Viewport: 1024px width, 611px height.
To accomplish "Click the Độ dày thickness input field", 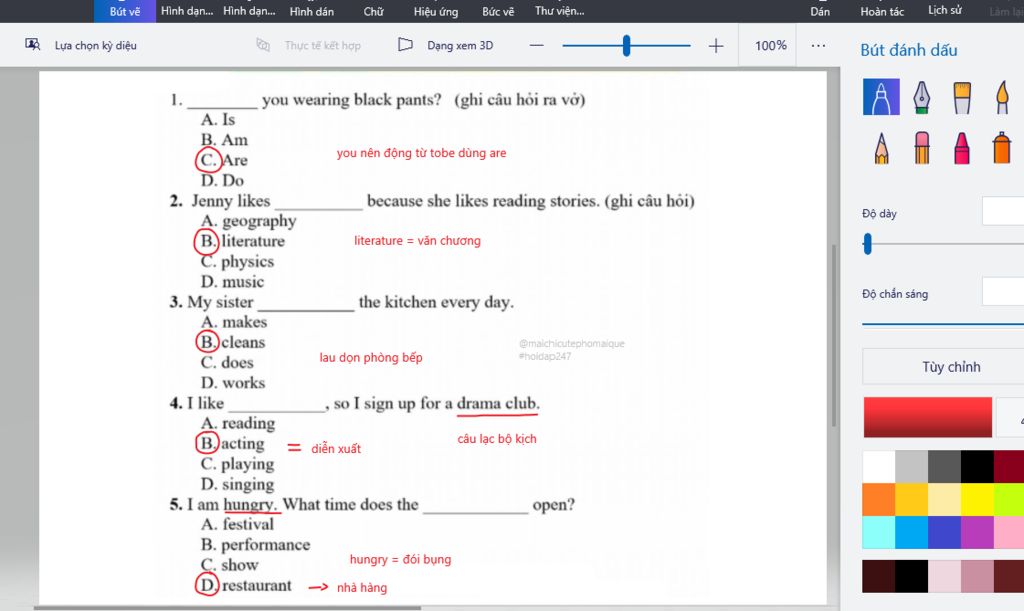I will pos(1003,212).
